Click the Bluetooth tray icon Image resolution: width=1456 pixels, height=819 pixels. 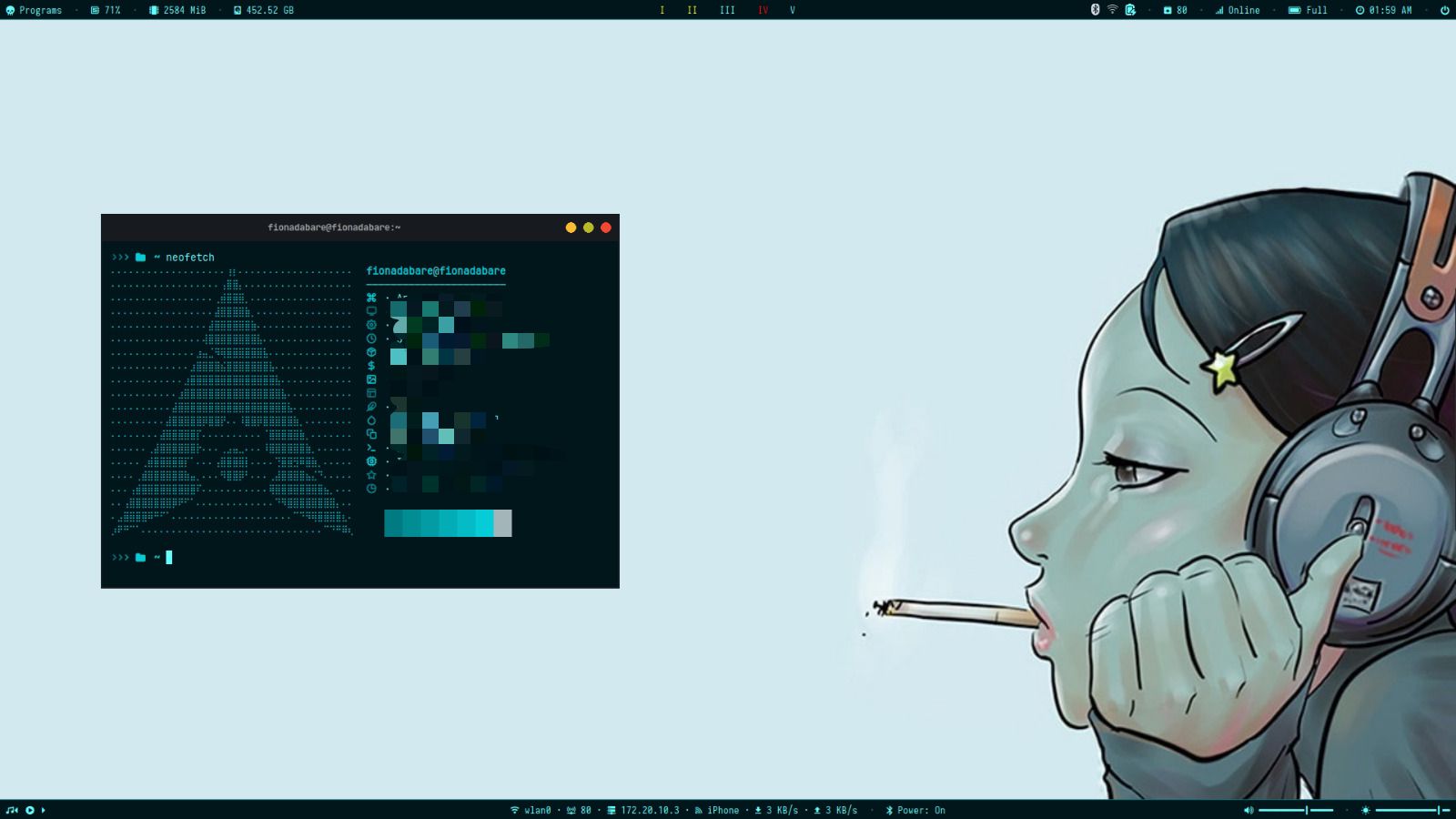1095,10
